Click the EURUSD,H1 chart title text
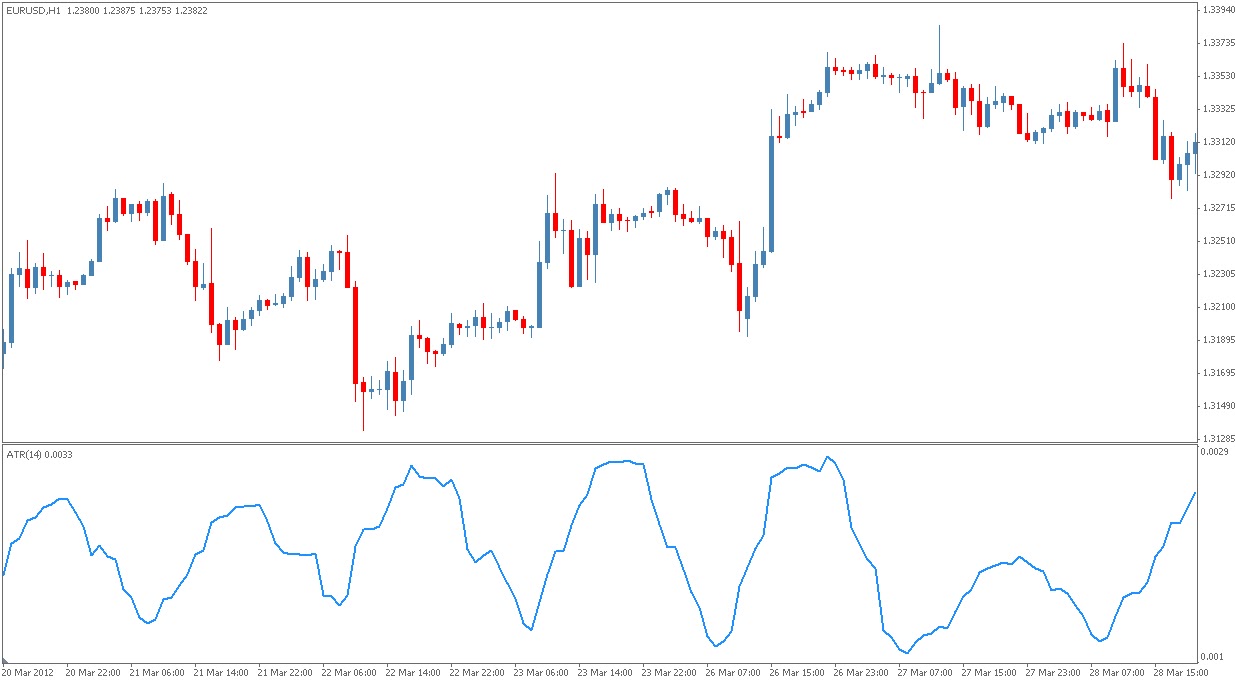1235x680 pixels. click(x=32, y=10)
